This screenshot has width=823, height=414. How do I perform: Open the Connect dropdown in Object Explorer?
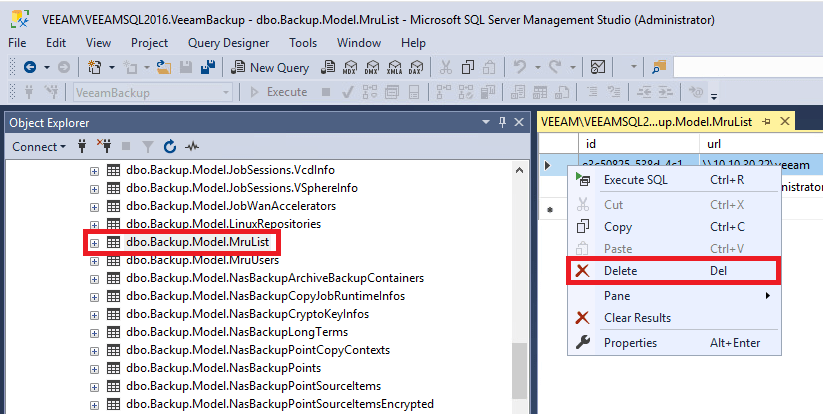click(x=39, y=146)
